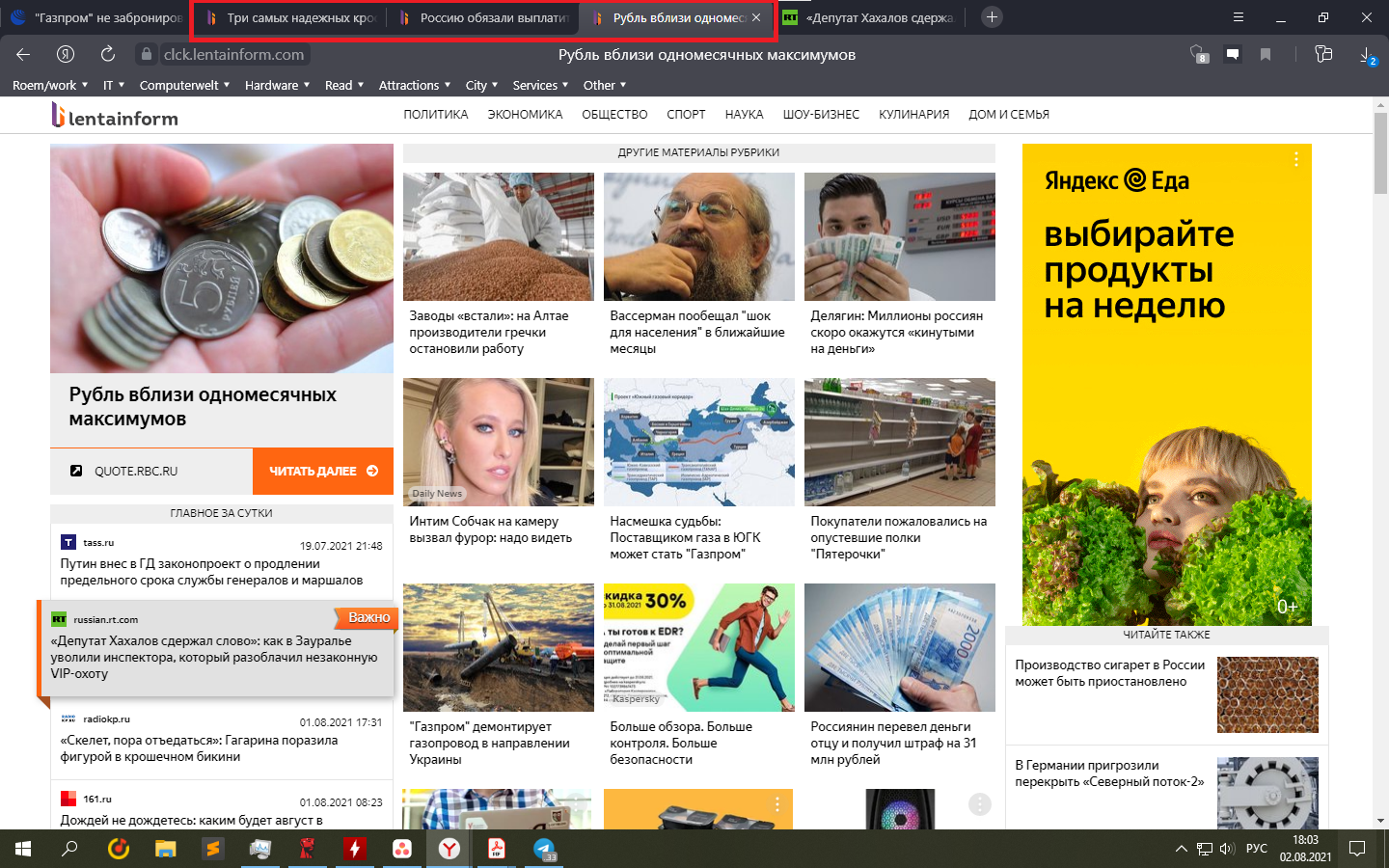Open the Protect shield icon with badge 8
1389x868 pixels.
point(1199,54)
